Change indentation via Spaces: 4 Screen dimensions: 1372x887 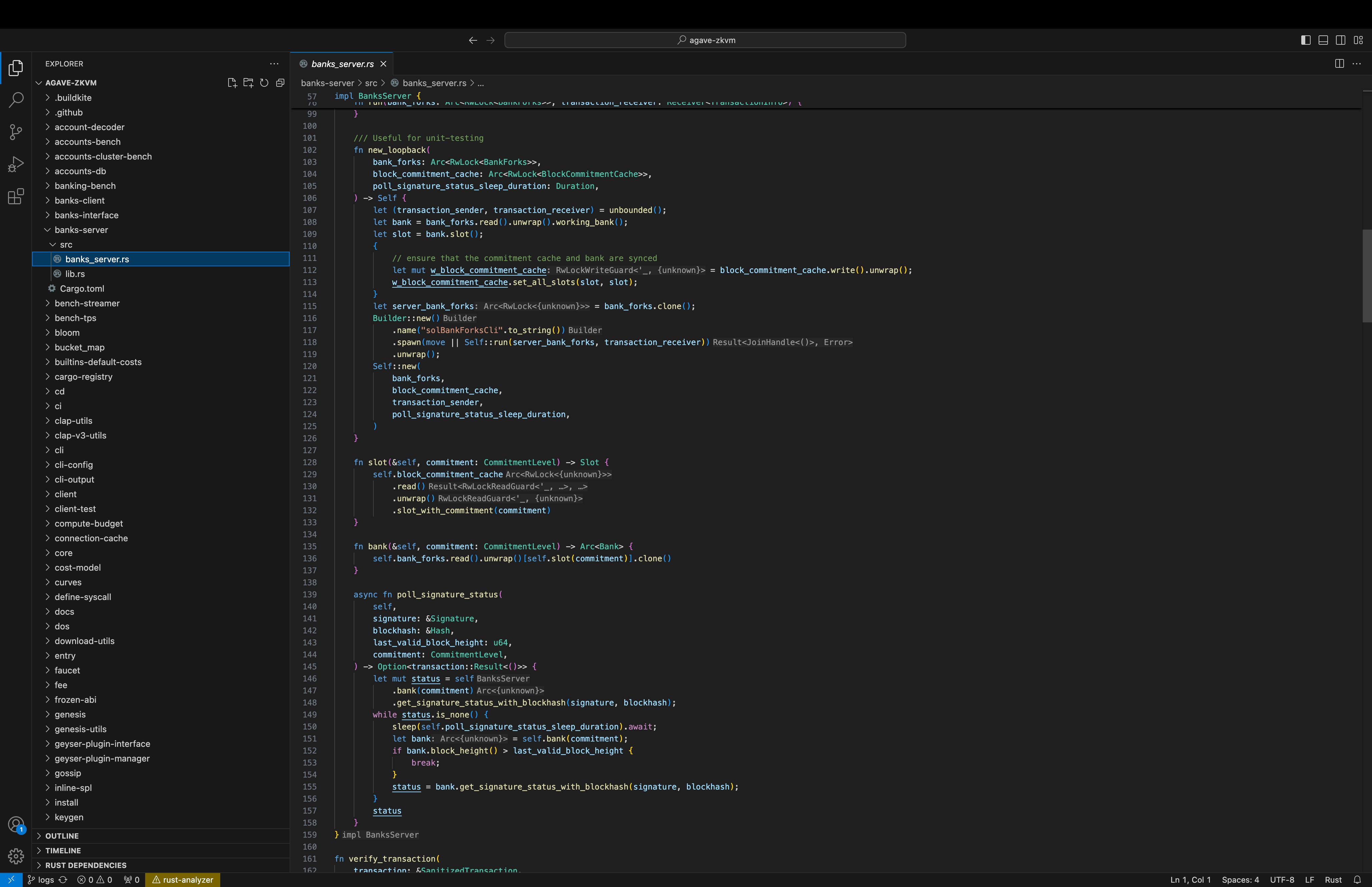click(x=1240, y=880)
